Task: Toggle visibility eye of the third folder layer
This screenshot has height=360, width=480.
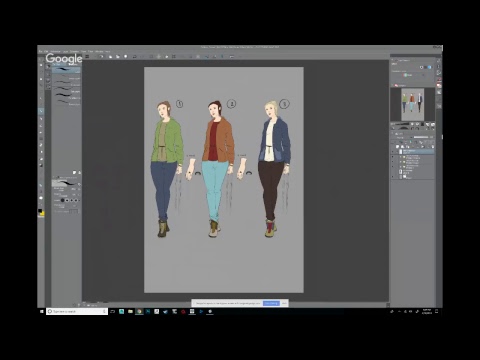Action: (393, 166)
